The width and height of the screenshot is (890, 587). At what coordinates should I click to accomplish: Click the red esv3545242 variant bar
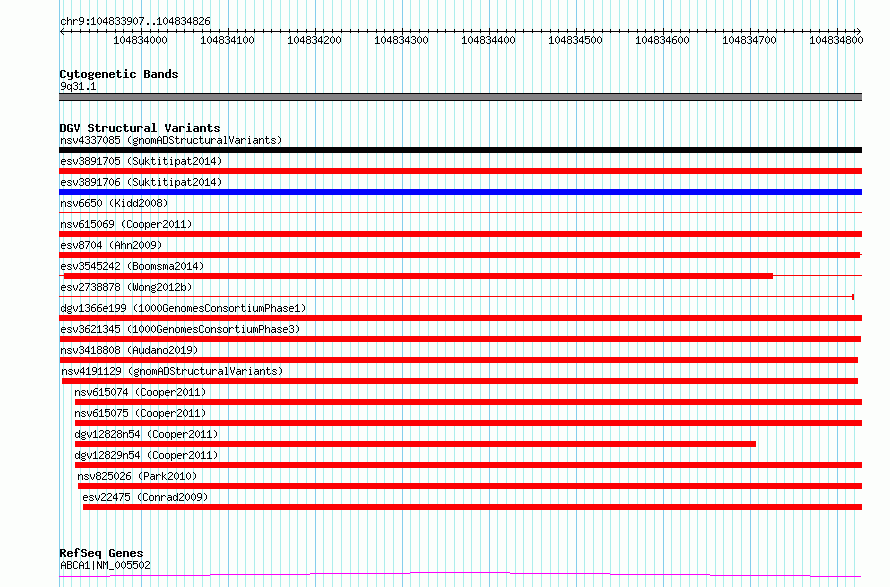(418, 276)
